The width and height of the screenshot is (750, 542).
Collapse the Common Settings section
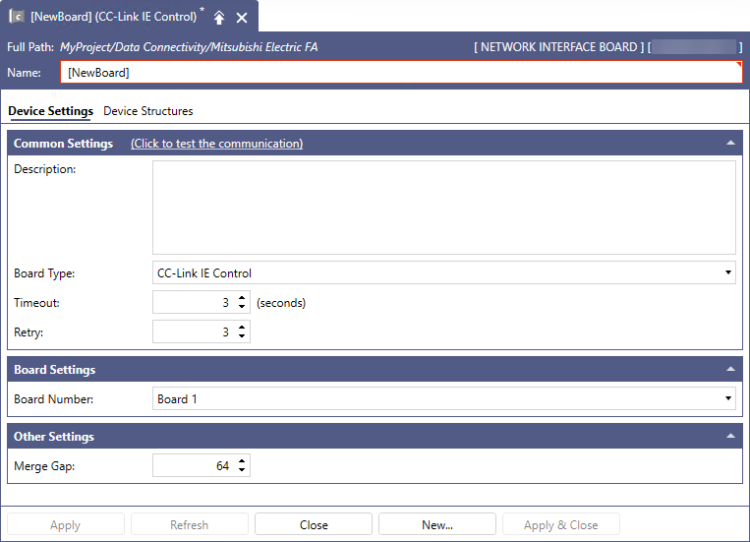click(x=730, y=144)
